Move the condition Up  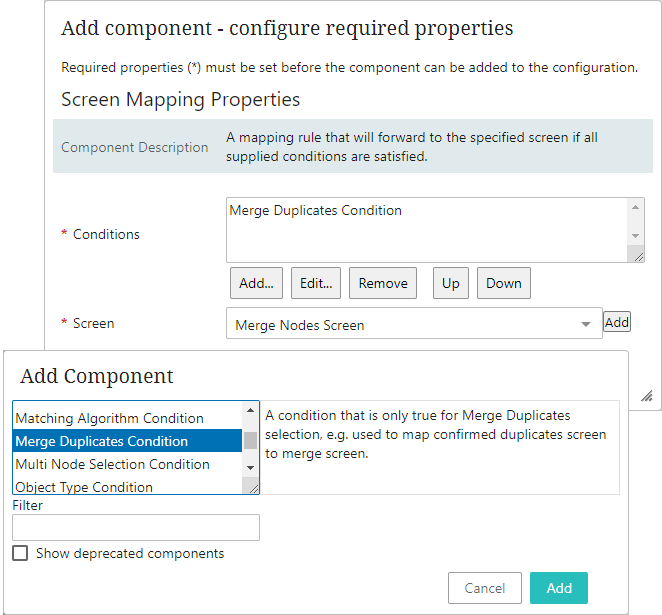coord(451,283)
